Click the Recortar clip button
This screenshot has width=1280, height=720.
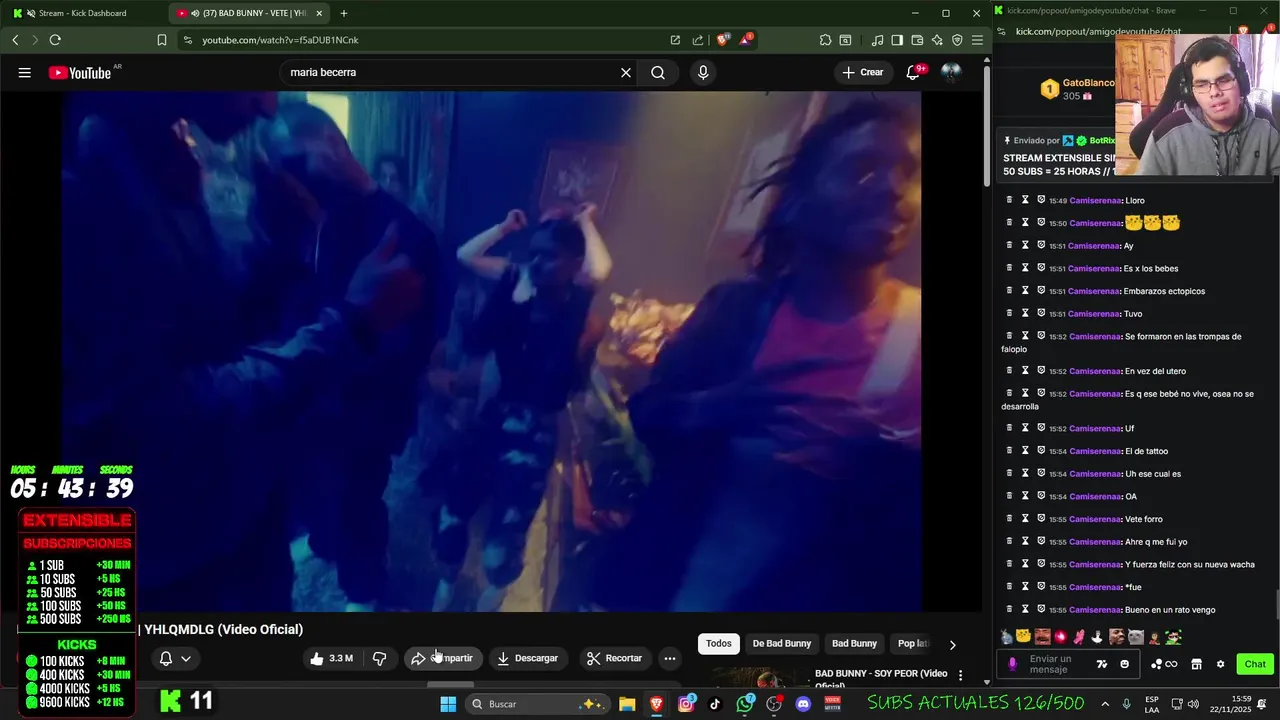tap(614, 658)
